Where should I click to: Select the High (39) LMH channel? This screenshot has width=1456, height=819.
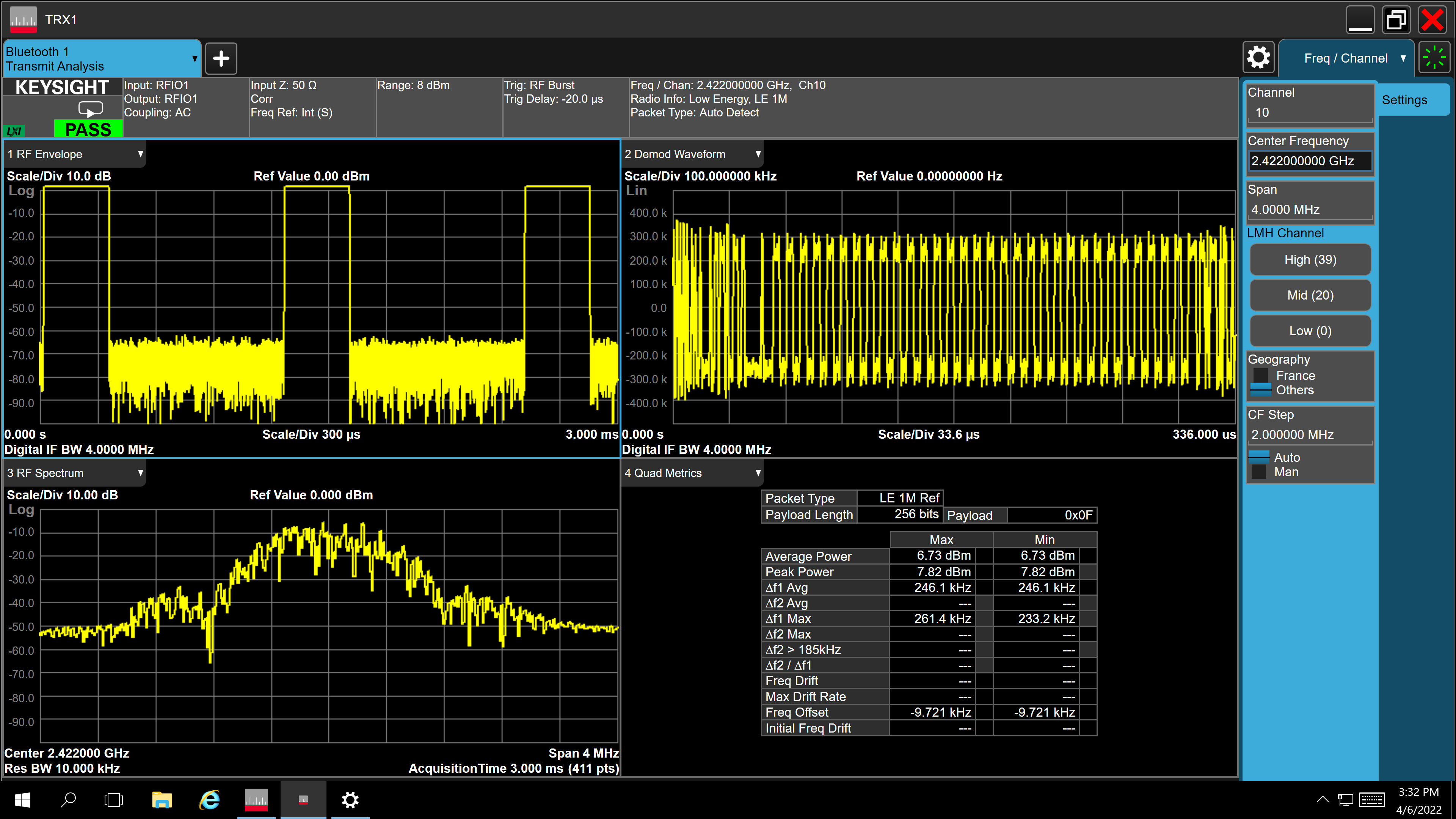click(x=1310, y=259)
